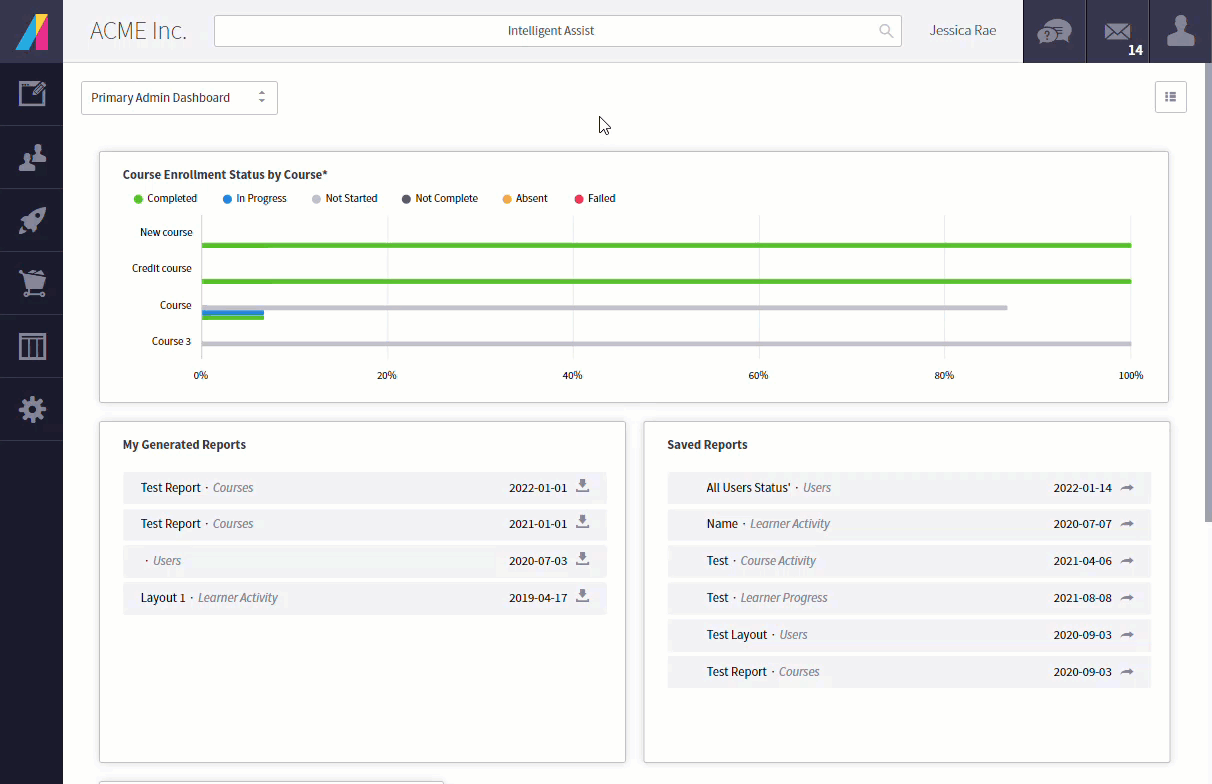Click the Course Not Started gray bar
The height and width of the screenshot is (784, 1212).
coord(604,308)
